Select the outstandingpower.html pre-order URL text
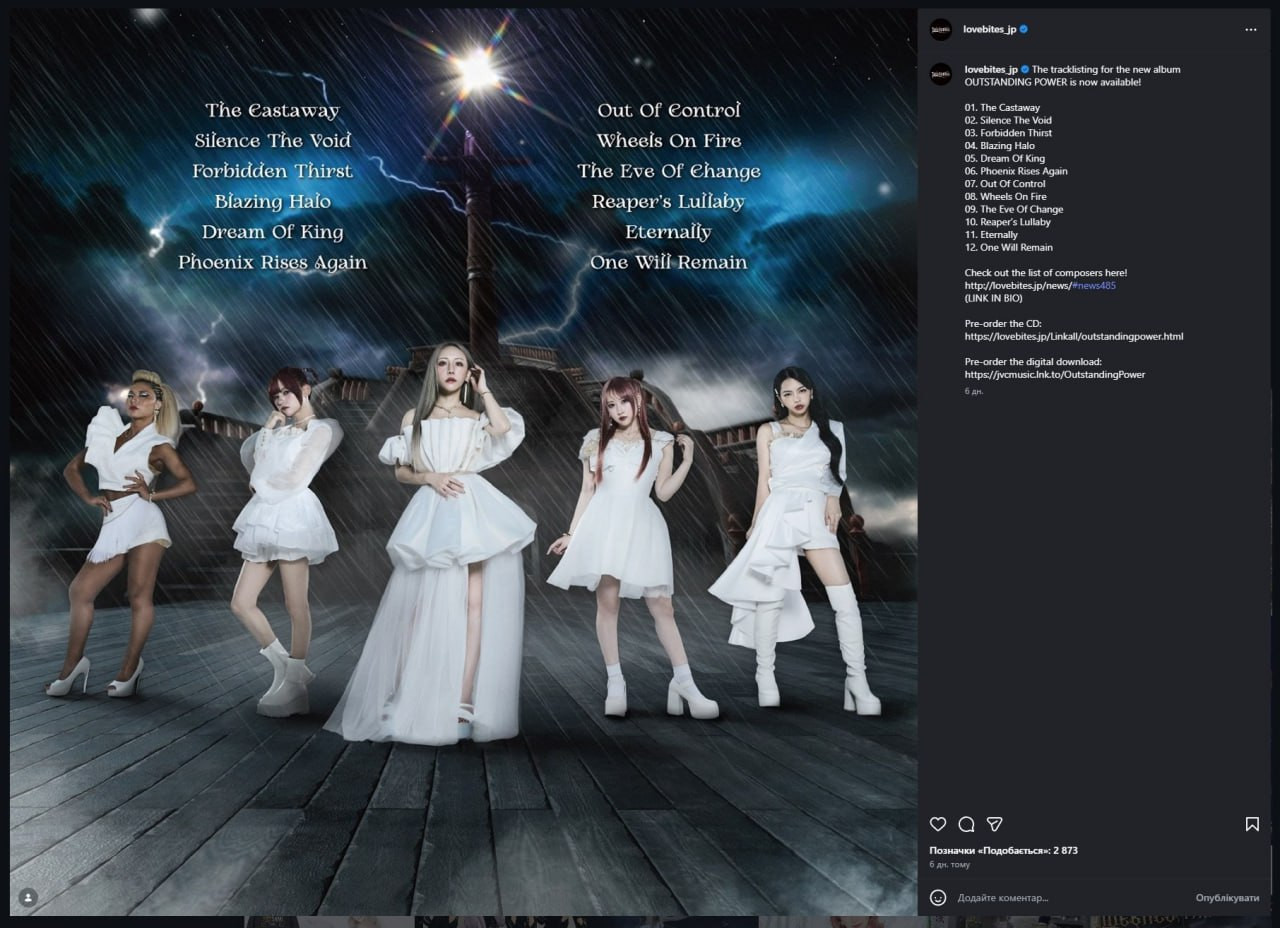This screenshot has width=1280, height=928. point(1074,336)
